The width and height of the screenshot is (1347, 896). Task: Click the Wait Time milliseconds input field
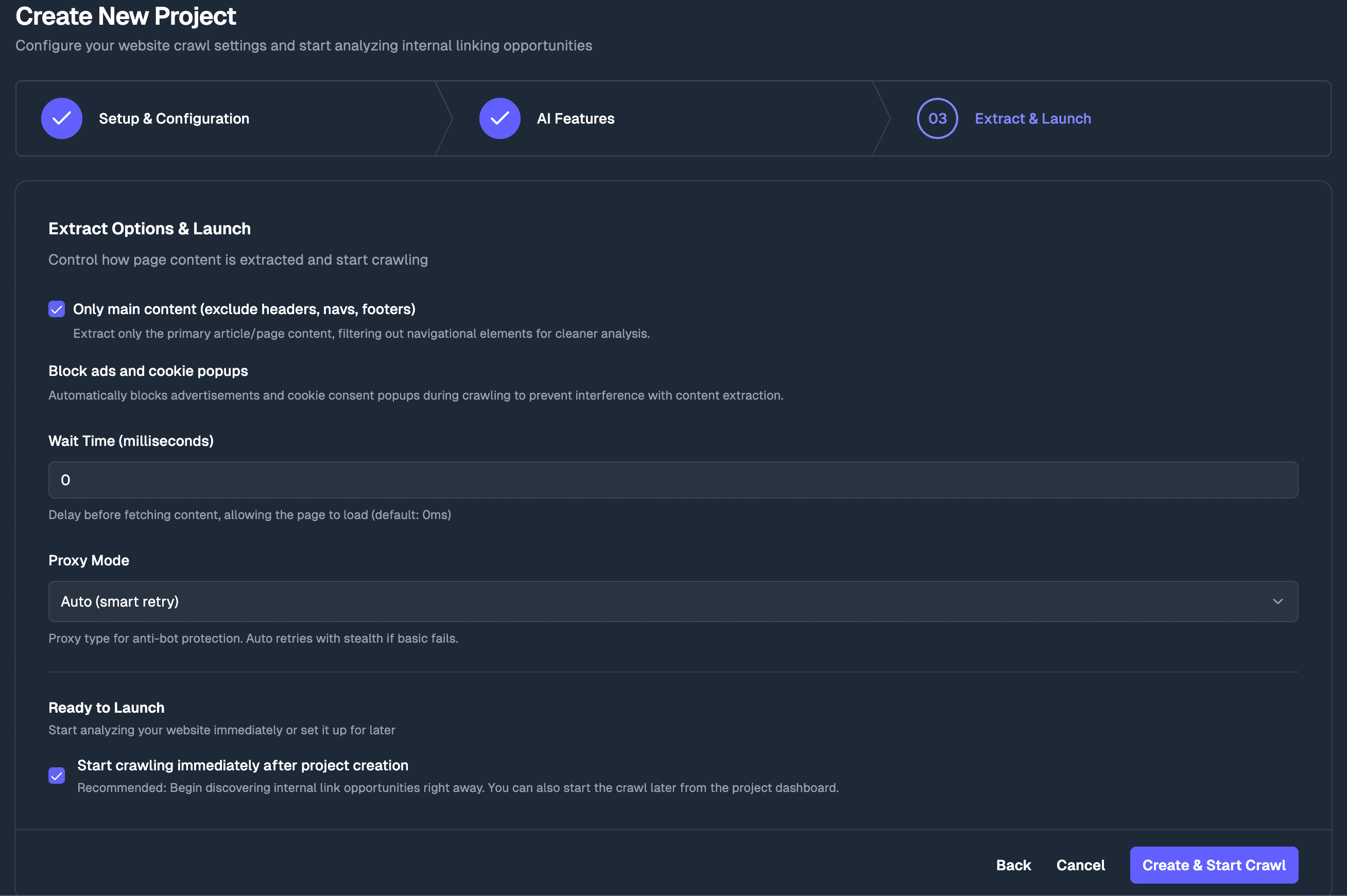[673, 479]
